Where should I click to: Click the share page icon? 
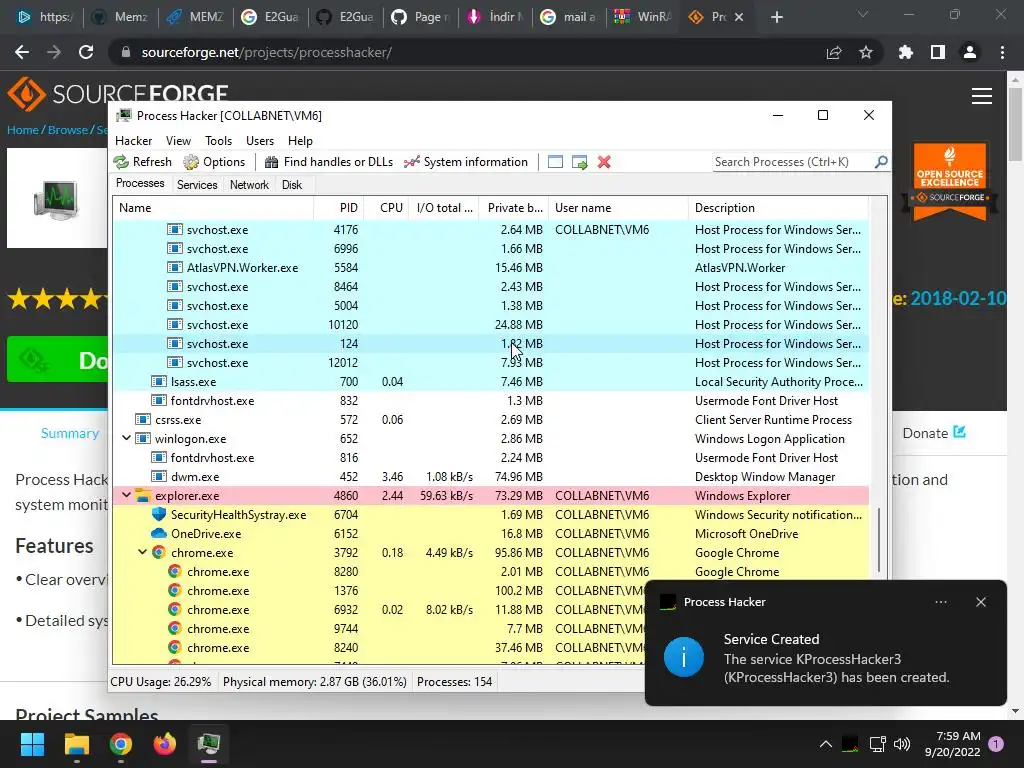pos(834,52)
